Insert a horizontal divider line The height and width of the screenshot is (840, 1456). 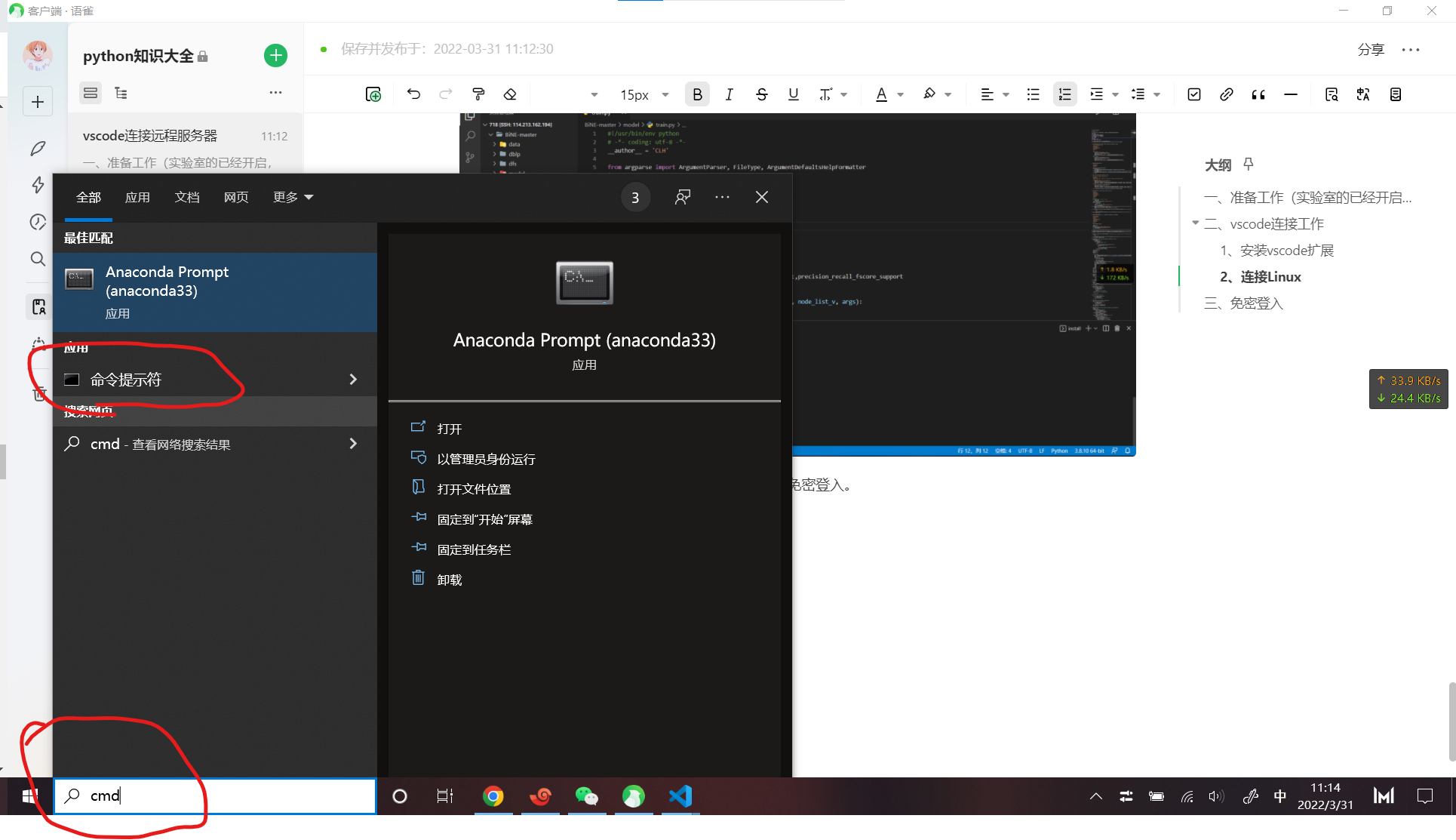[x=1291, y=94]
